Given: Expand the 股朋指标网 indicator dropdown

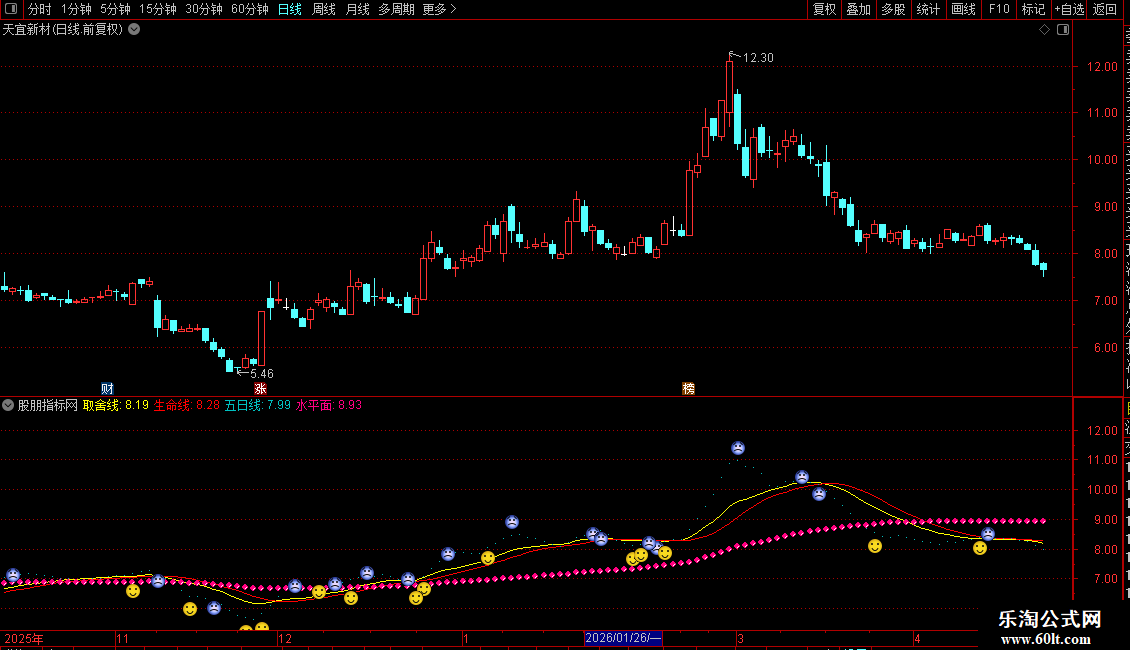Looking at the screenshot, I should (8, 405).
